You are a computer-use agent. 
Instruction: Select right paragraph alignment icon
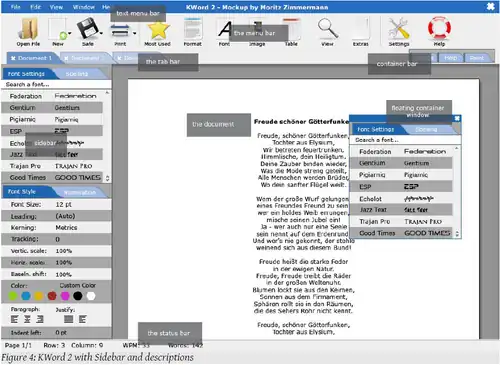(x=40, y=319)
